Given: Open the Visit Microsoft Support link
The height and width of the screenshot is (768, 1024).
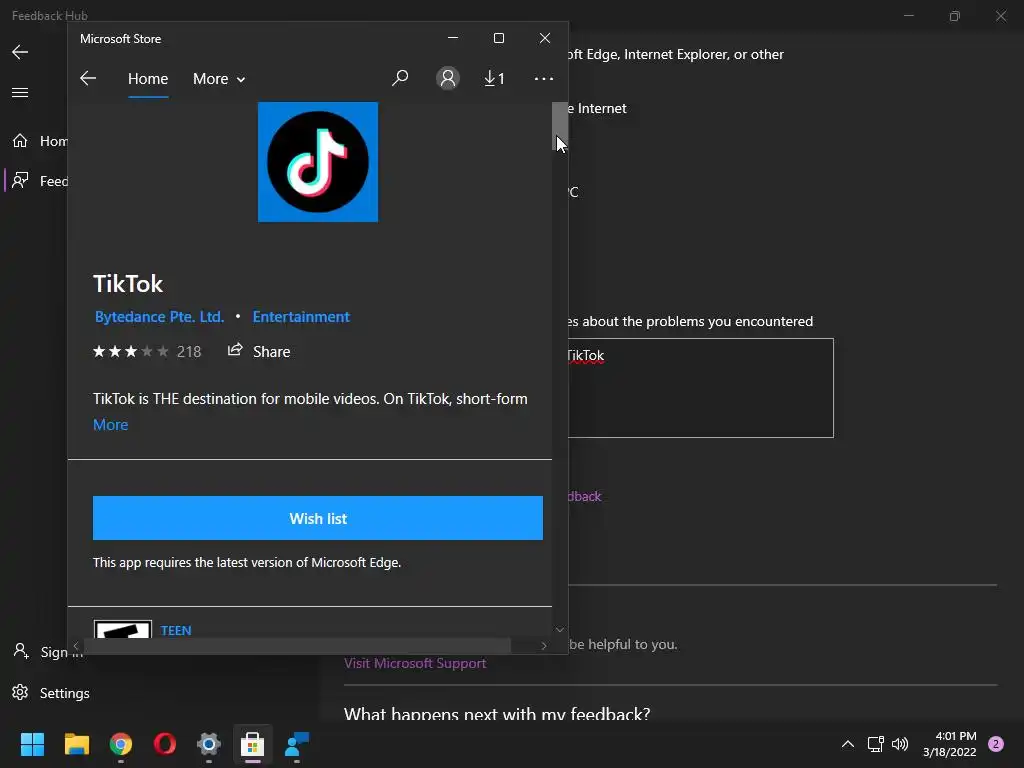Looking at the screenshot, I should tap(415, 664).
